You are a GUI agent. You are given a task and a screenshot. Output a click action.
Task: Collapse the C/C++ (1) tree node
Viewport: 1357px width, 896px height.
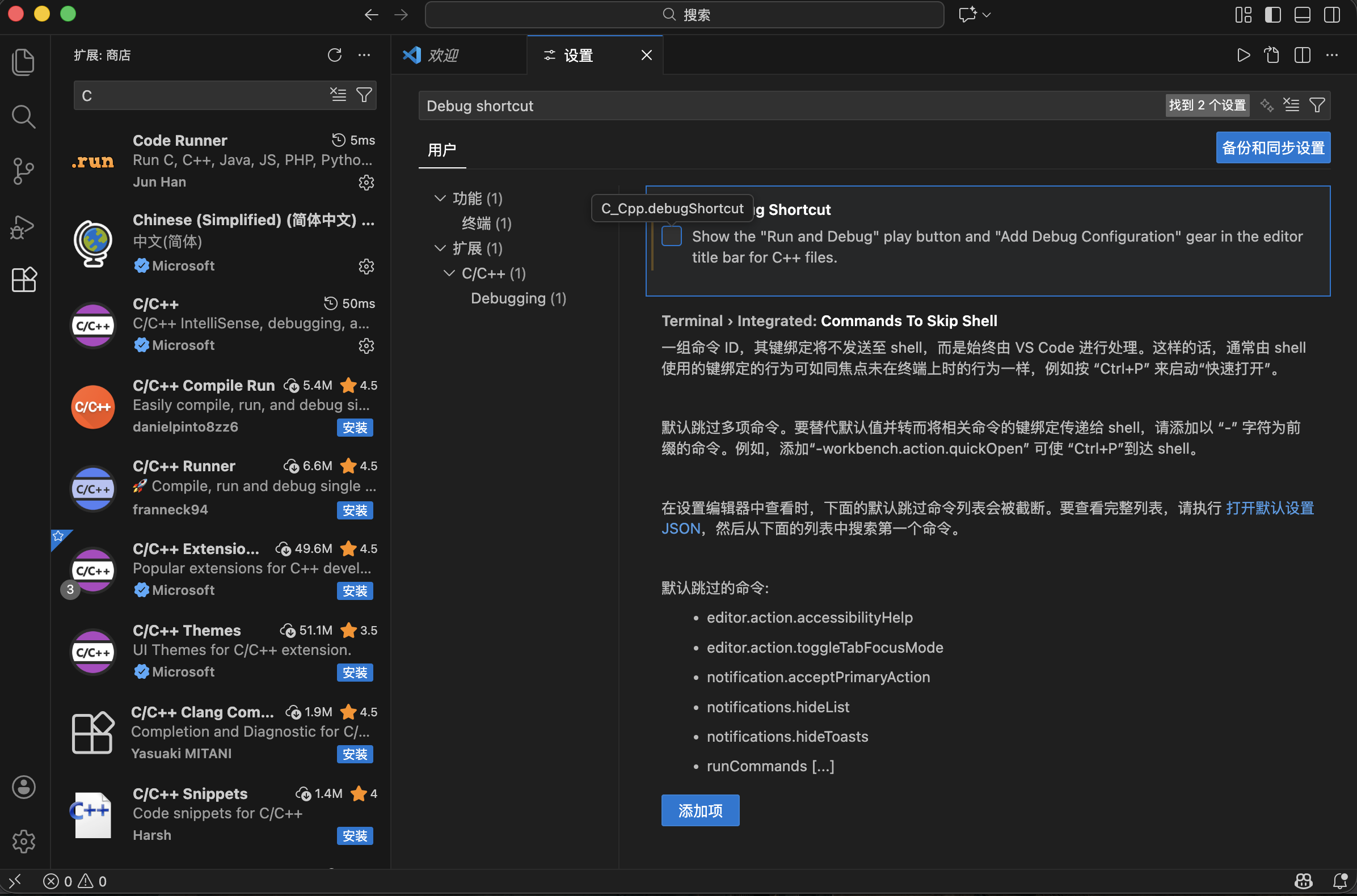[449, 273]
